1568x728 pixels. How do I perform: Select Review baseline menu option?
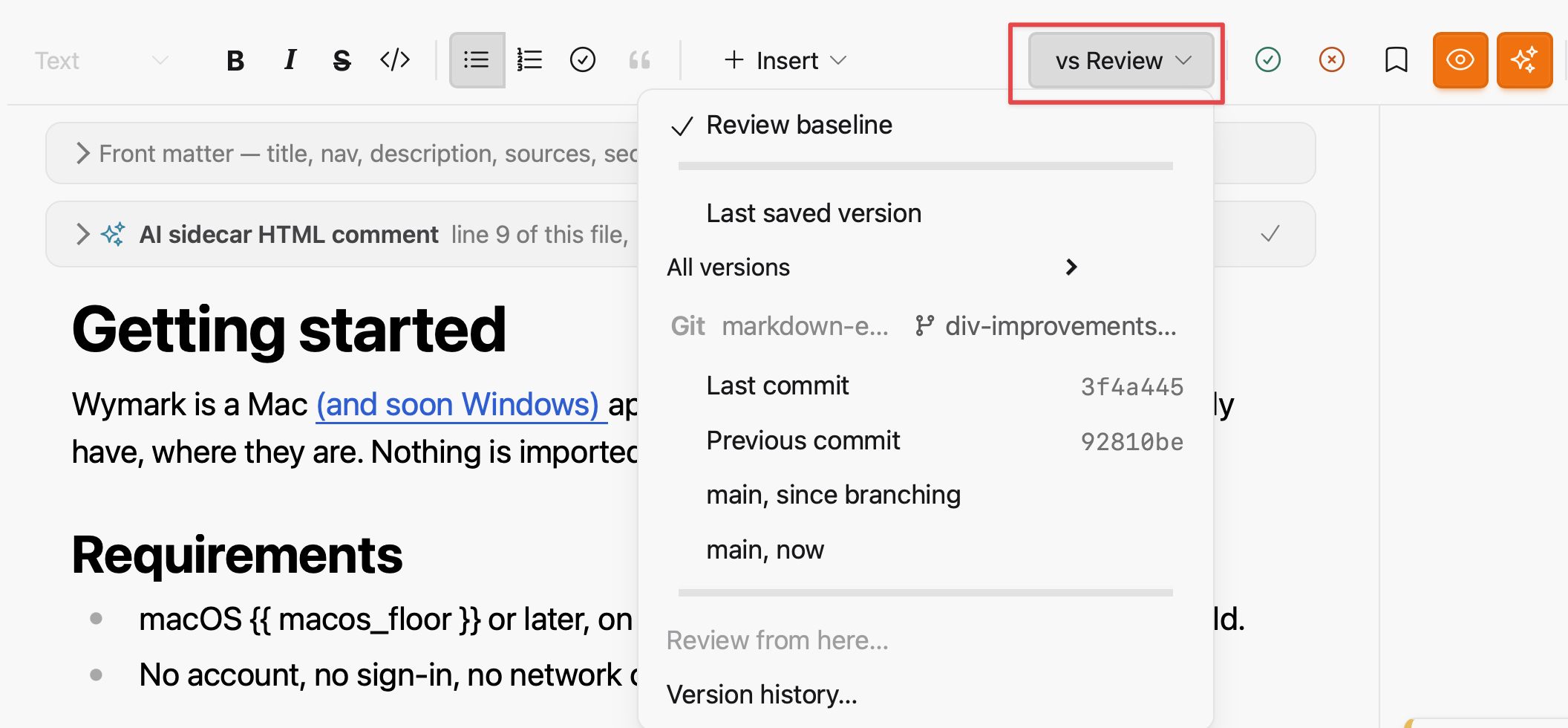point(926,126)
